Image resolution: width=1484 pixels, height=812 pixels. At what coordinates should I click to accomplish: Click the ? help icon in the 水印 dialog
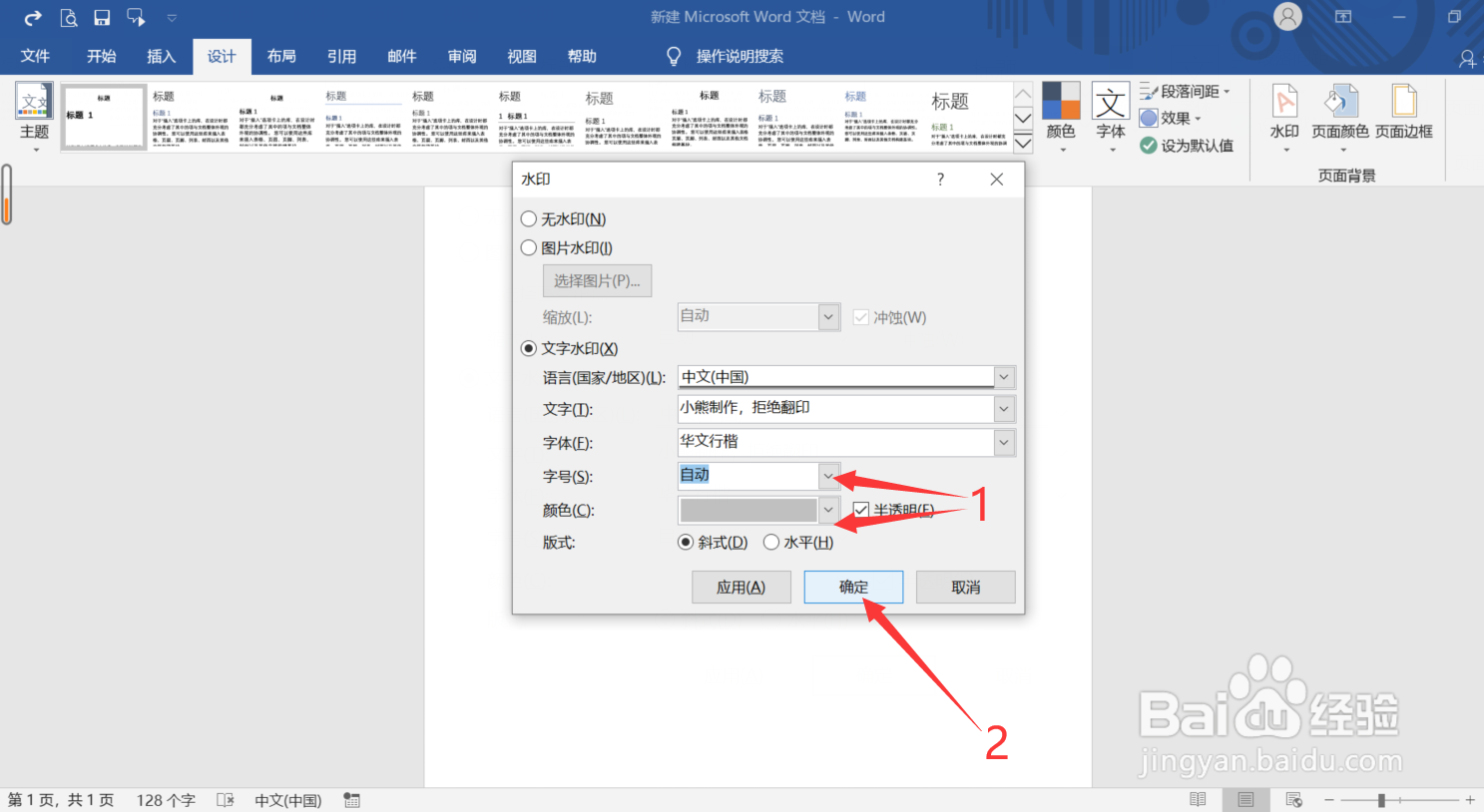[x=940, y=180]
